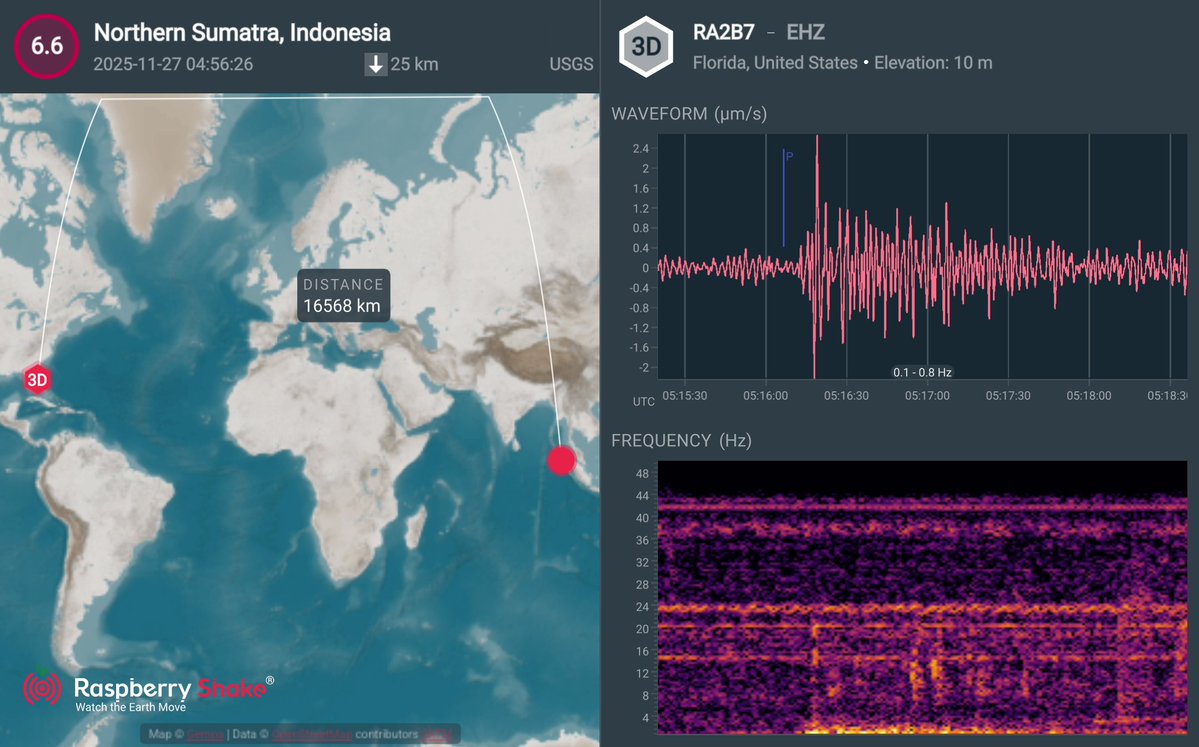Select the EHZ channel label
Image resolution: width=1199 pixels, height=747 pixels.
tap(806, 31)
